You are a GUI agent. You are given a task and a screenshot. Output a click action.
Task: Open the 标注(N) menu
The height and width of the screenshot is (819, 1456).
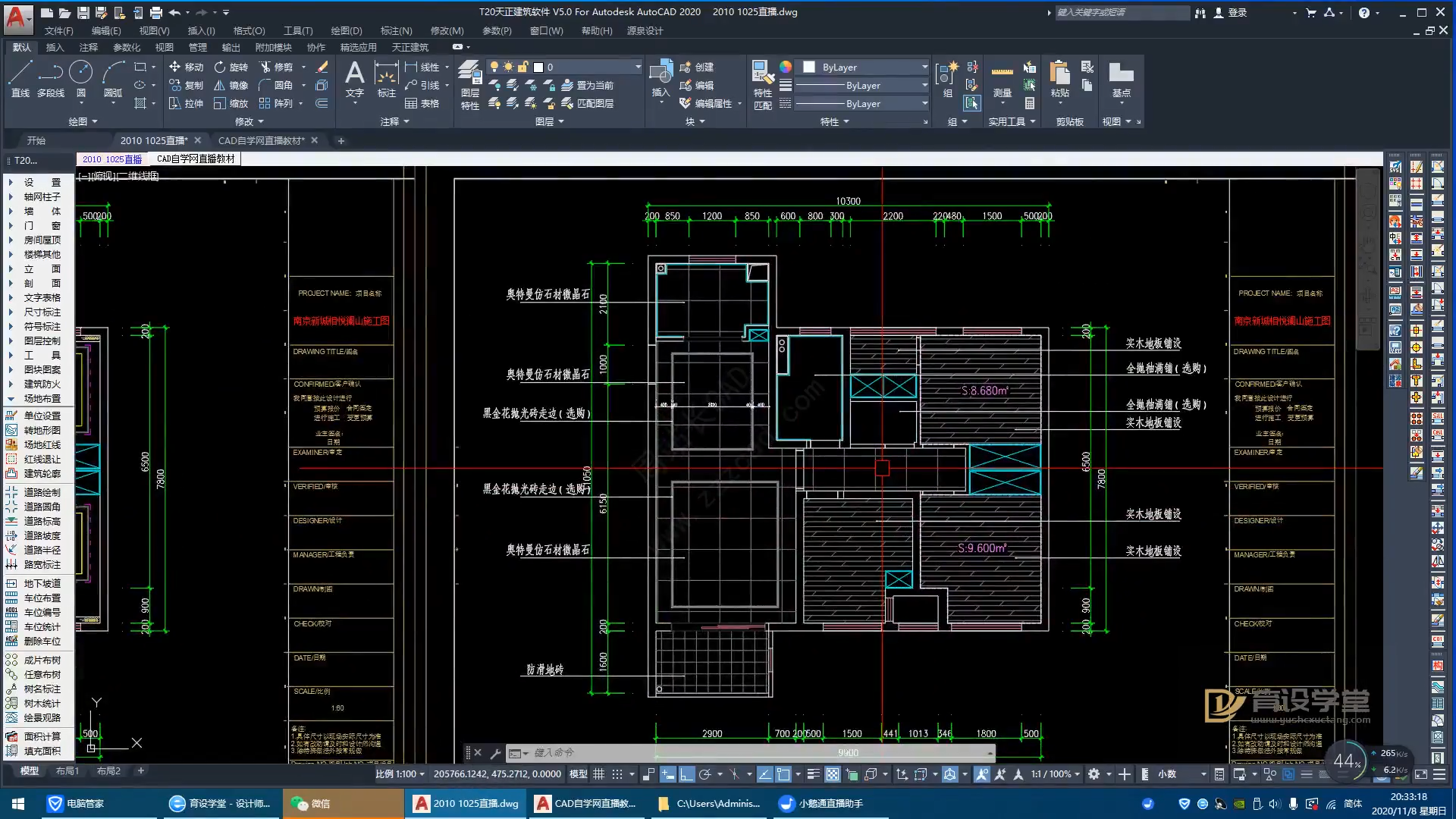click(396, 30)
